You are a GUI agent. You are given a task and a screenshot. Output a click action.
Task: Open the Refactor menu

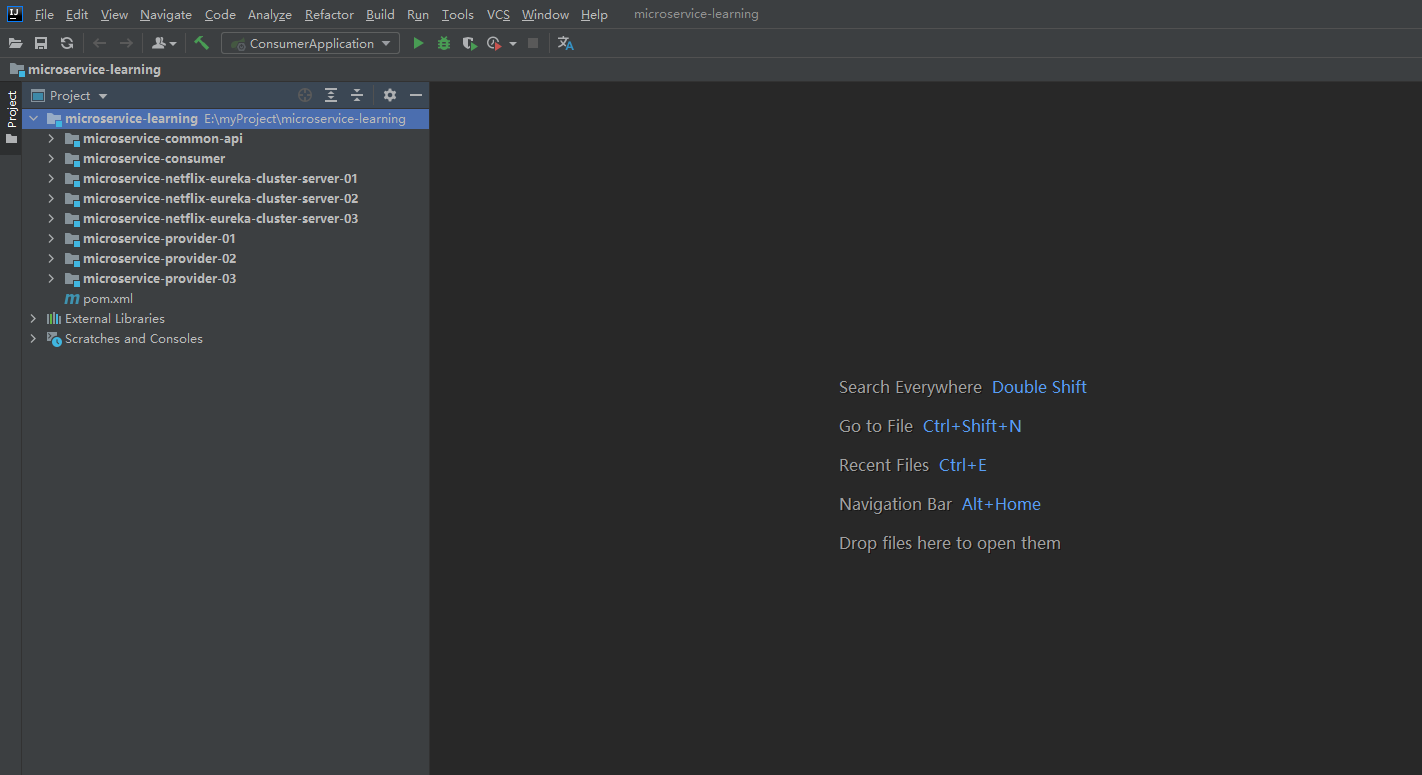[329, 14]
